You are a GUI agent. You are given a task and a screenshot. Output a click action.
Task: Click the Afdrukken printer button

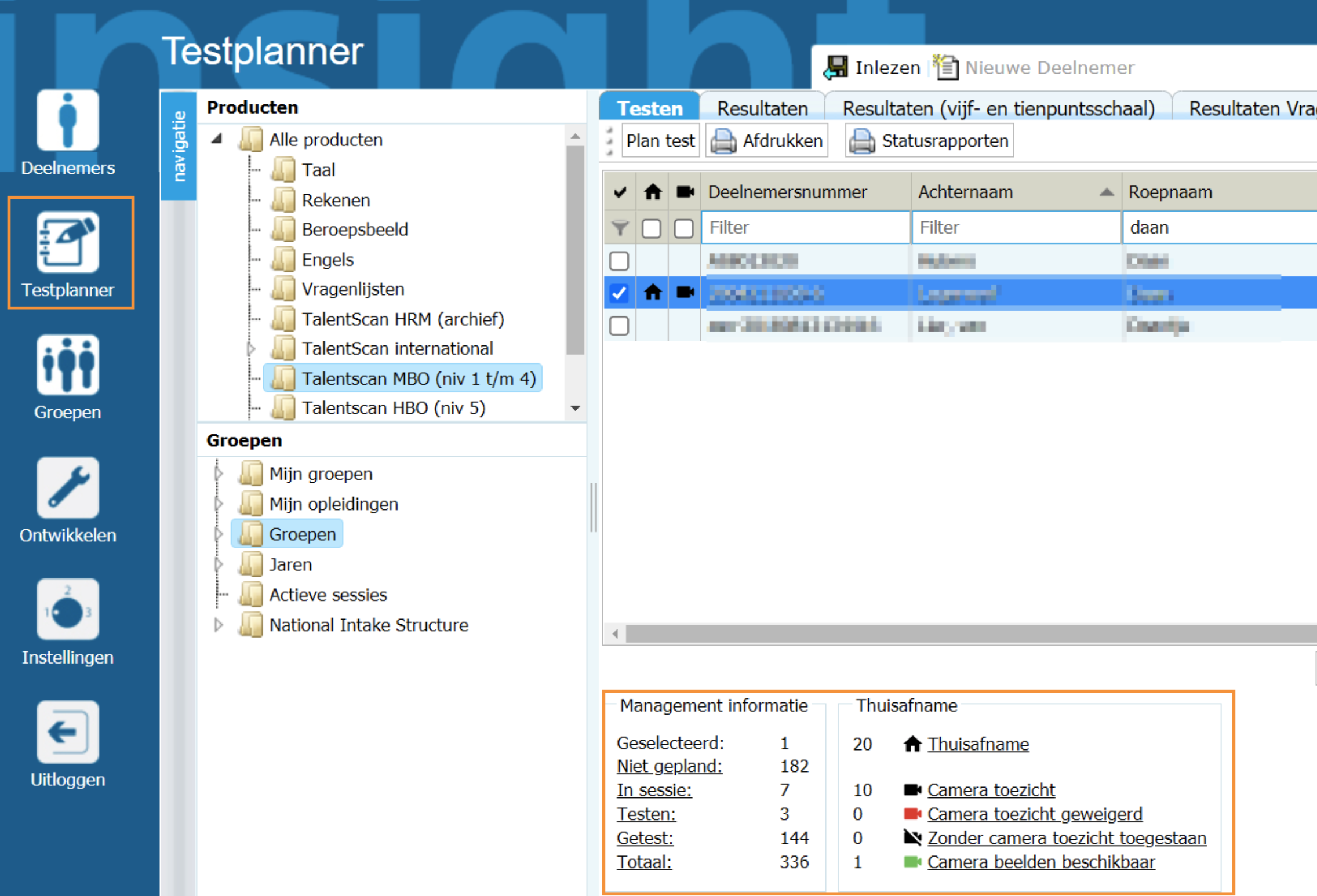click(767, 141)
